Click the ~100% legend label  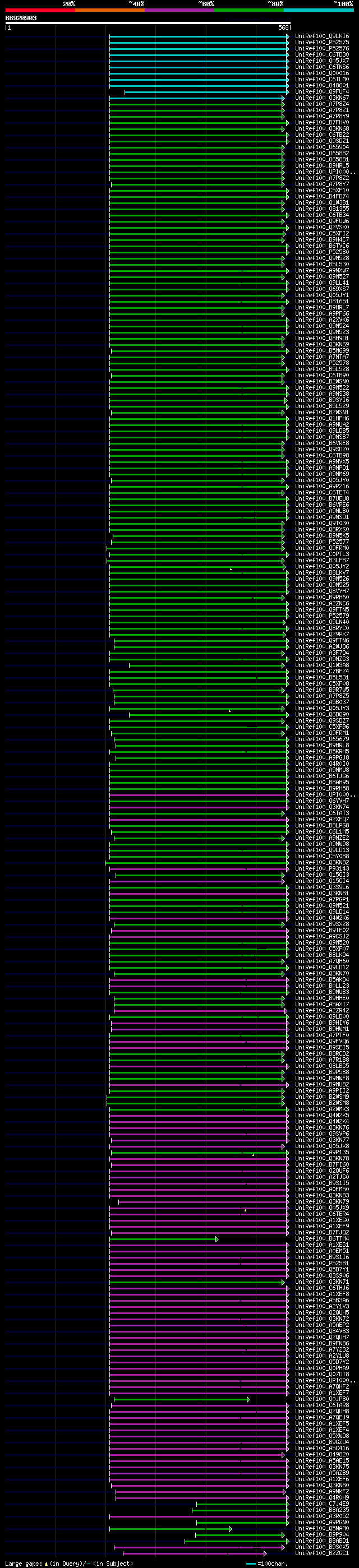tap(343, 4)
